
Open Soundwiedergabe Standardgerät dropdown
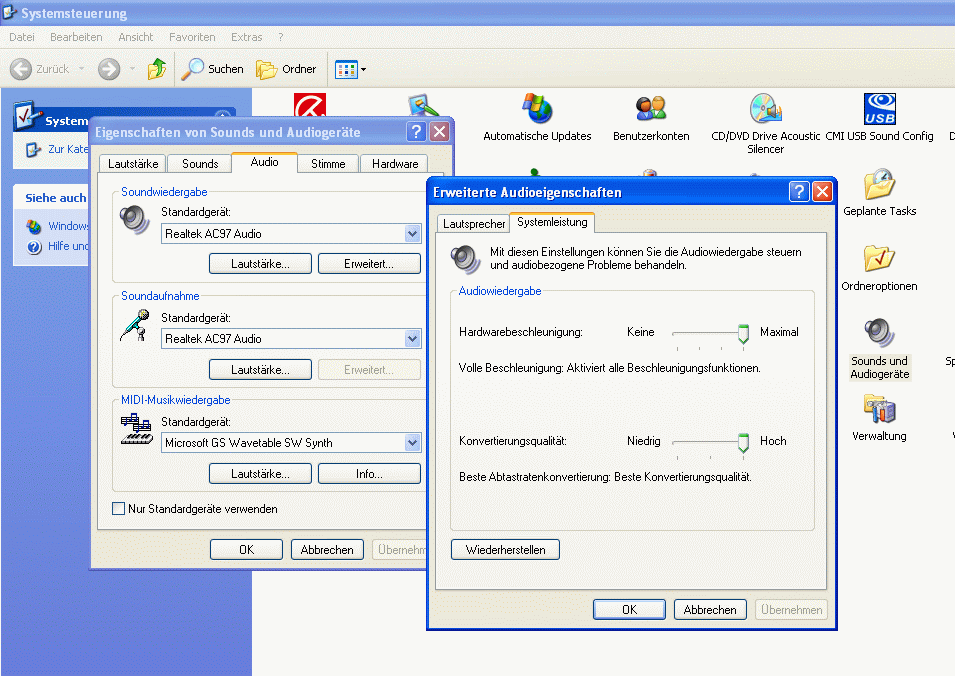pos(412,234)
